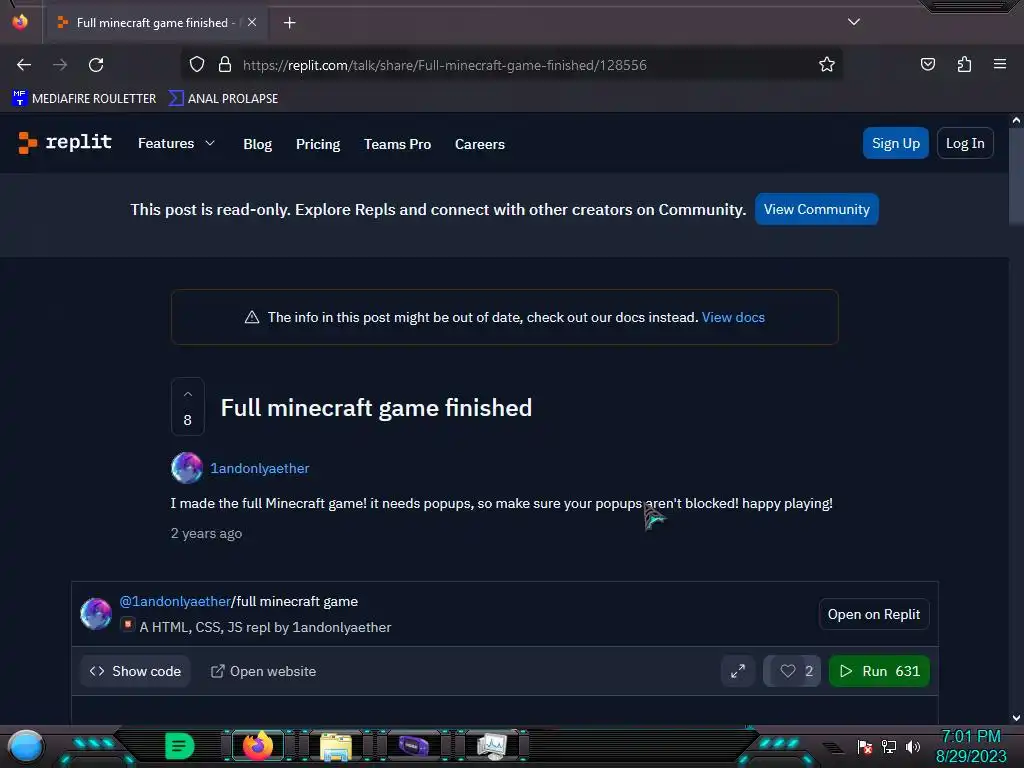1024x768 pixels.
Task: Open the Firefox hamburger menu
Action: tap(1000, 64)
